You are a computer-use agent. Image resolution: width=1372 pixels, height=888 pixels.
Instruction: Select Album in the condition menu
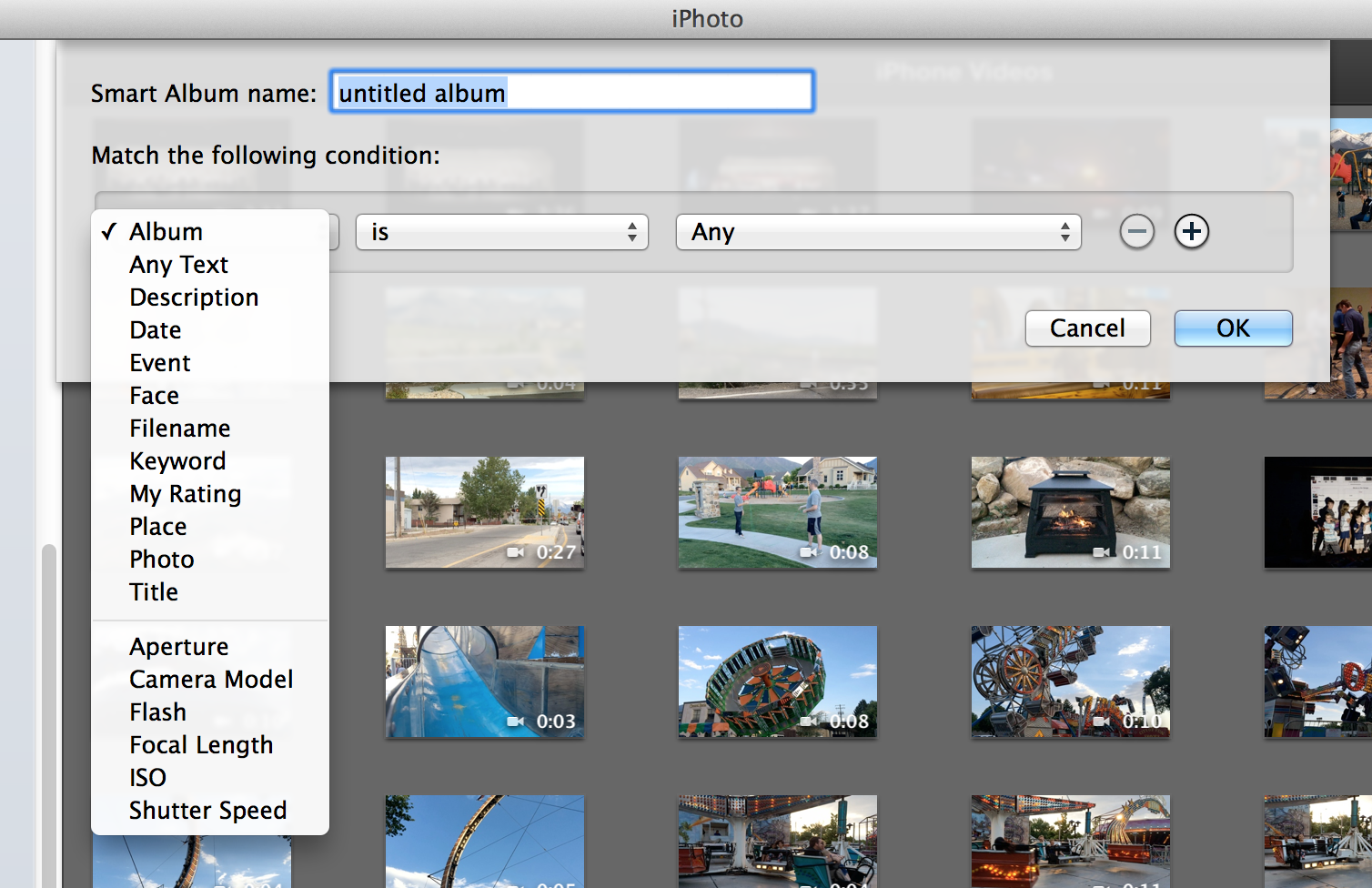[x=210, y=231]
